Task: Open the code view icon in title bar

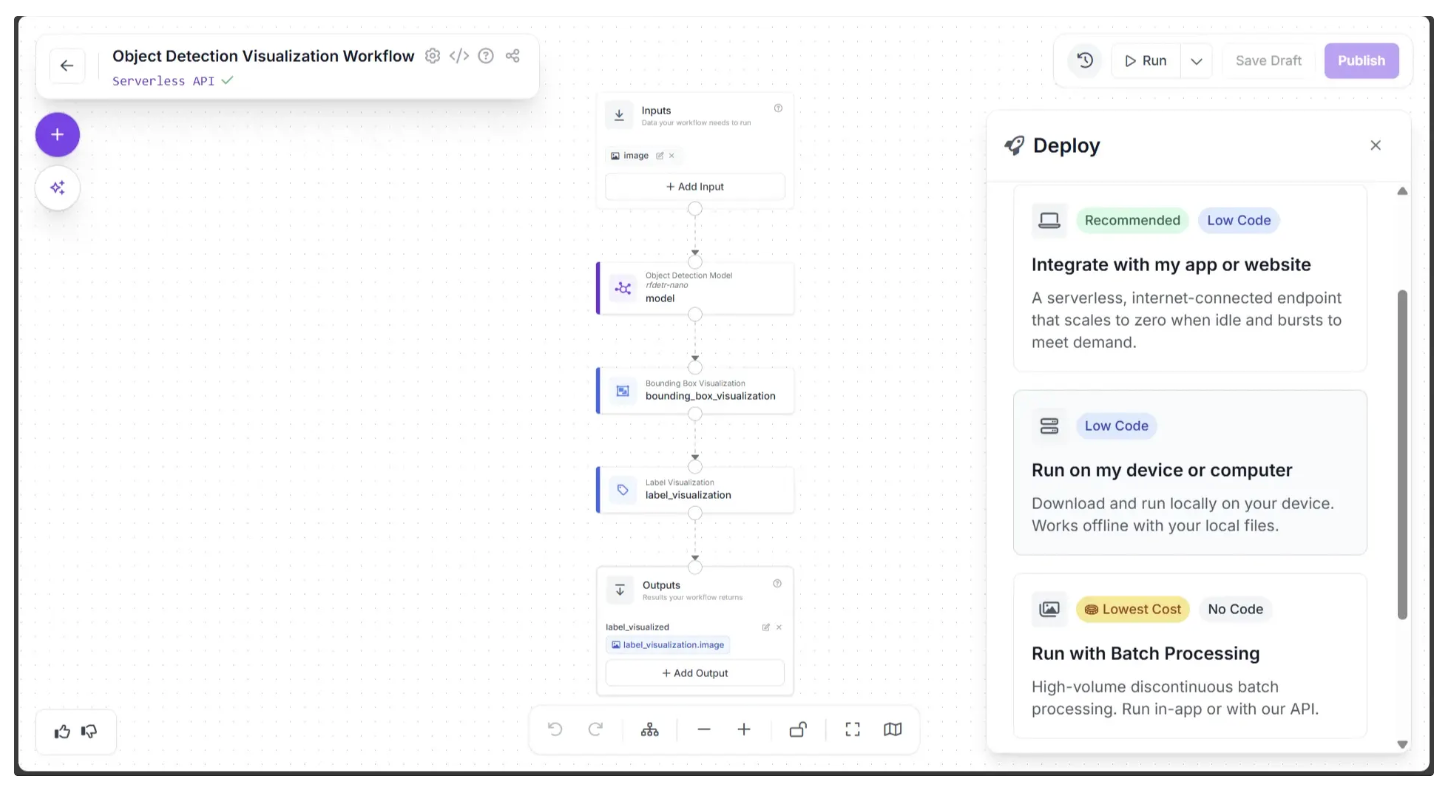Action: click(459, 56)
